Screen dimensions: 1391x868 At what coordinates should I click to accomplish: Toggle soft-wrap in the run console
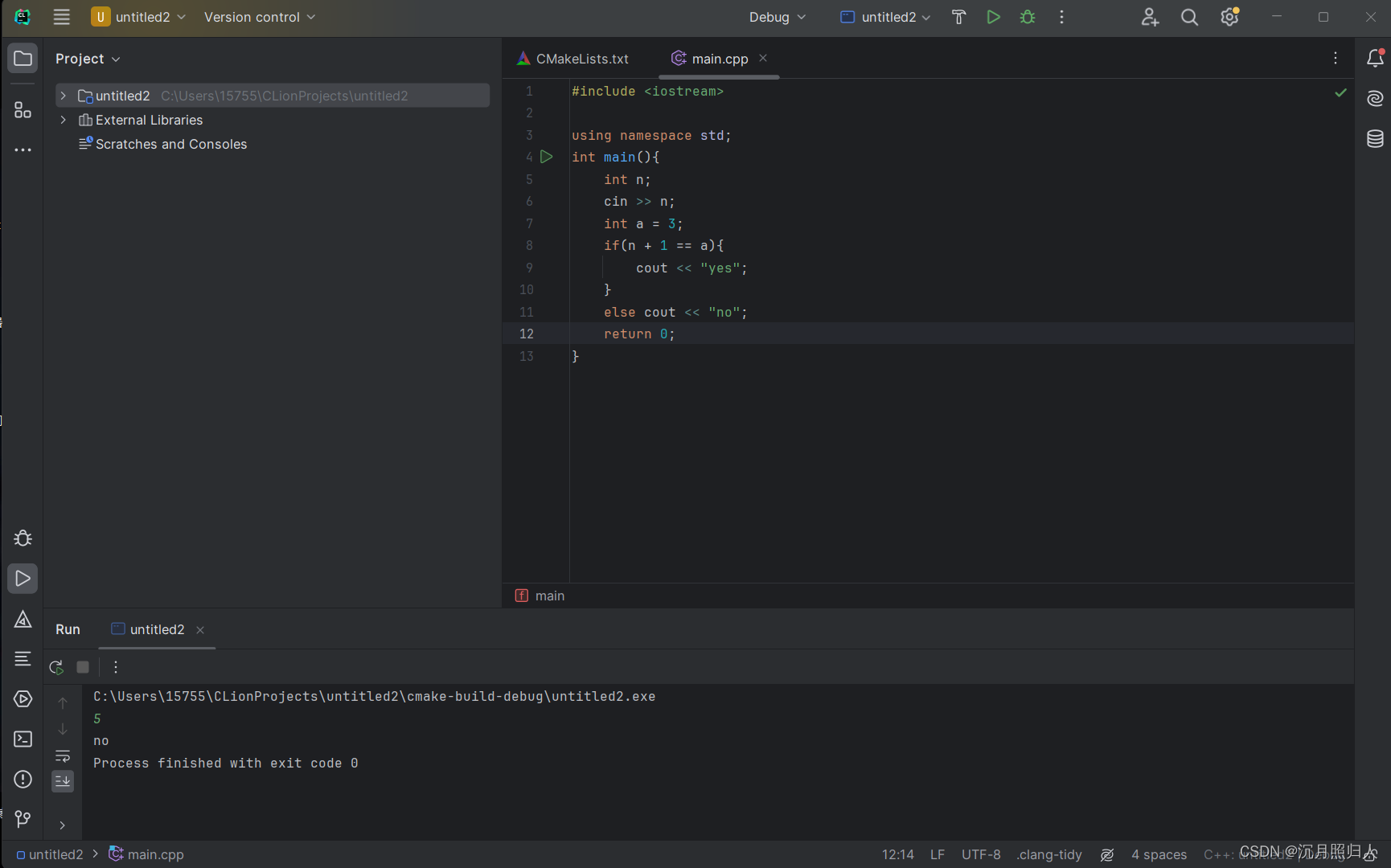point(63,755)
